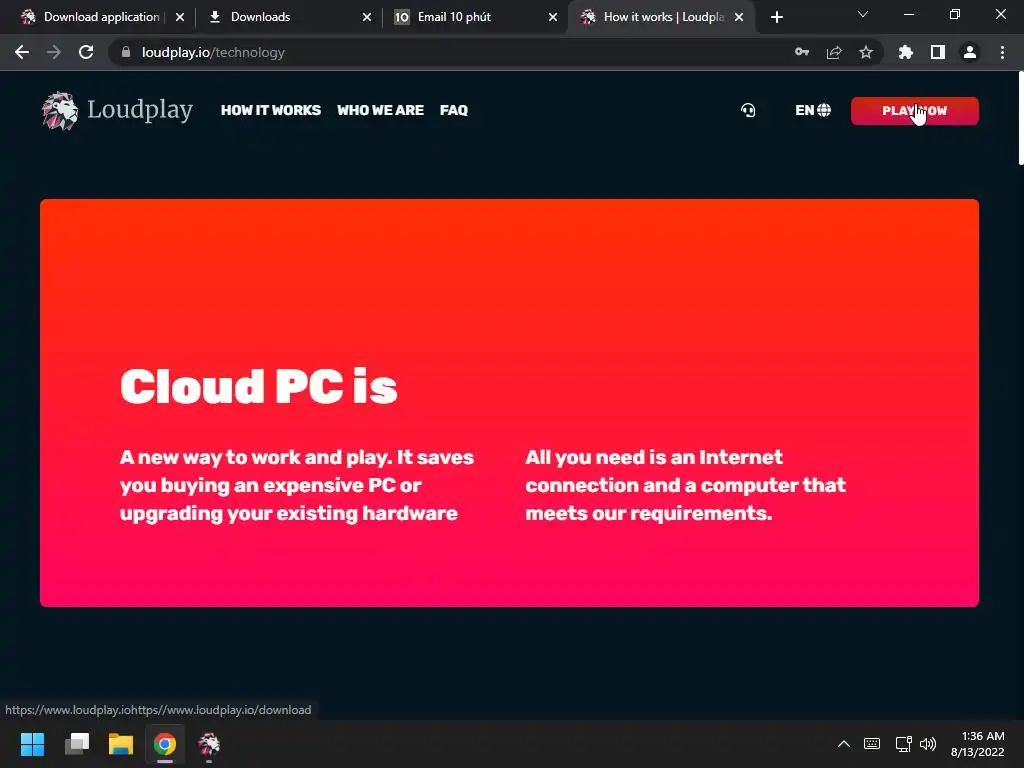The image size is (1024, 768).
Task: Toggle the browser side panel icon
Action: coord(938,52)
